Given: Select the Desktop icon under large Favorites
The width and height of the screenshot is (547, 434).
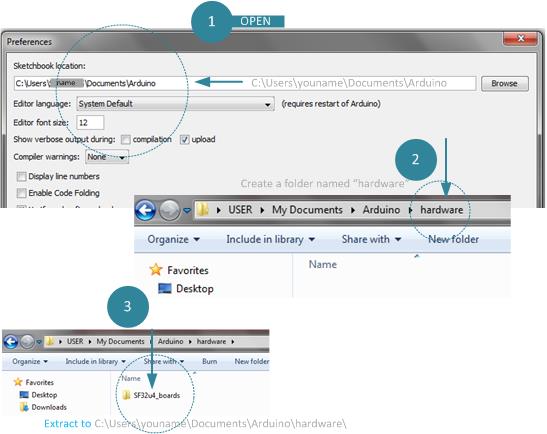Looking at the screenshot, I should 165,289.
